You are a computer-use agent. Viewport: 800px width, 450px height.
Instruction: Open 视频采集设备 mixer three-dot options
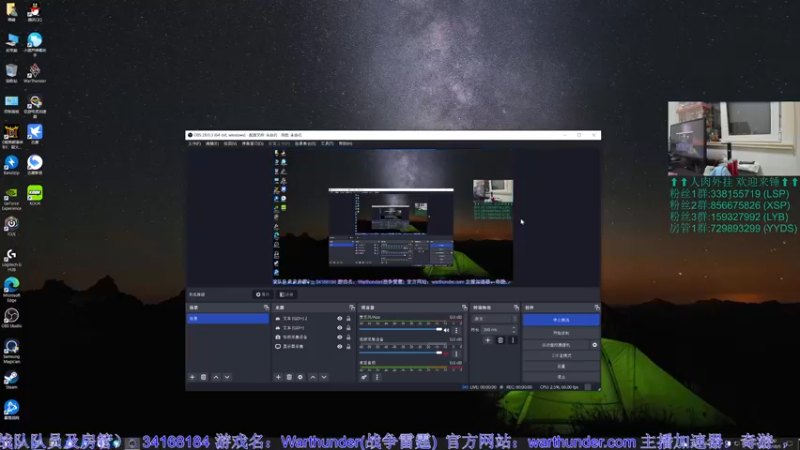click(x=457, y=353)
